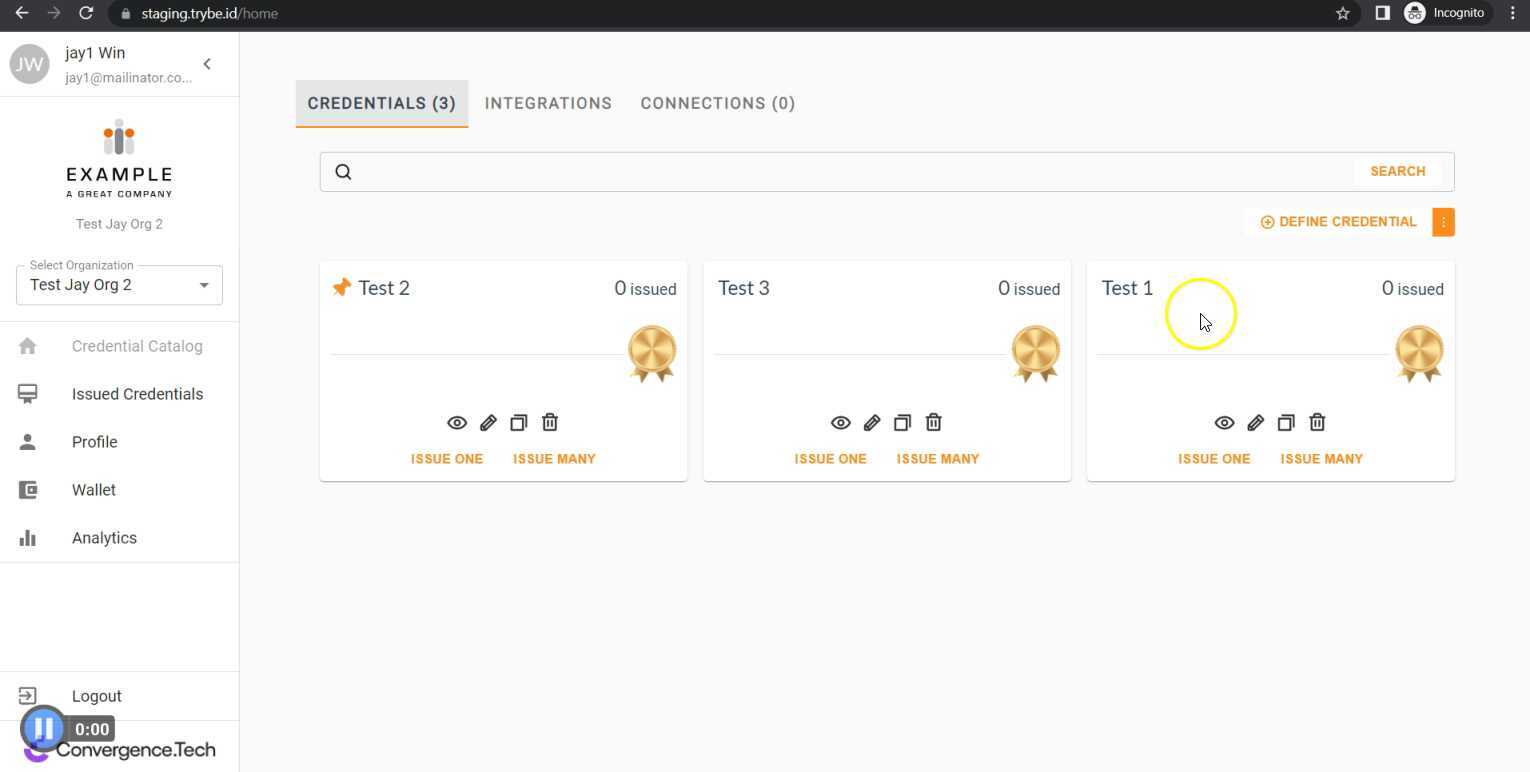View the Test 1 credential (eye icon)

[x=1224, y=423]
